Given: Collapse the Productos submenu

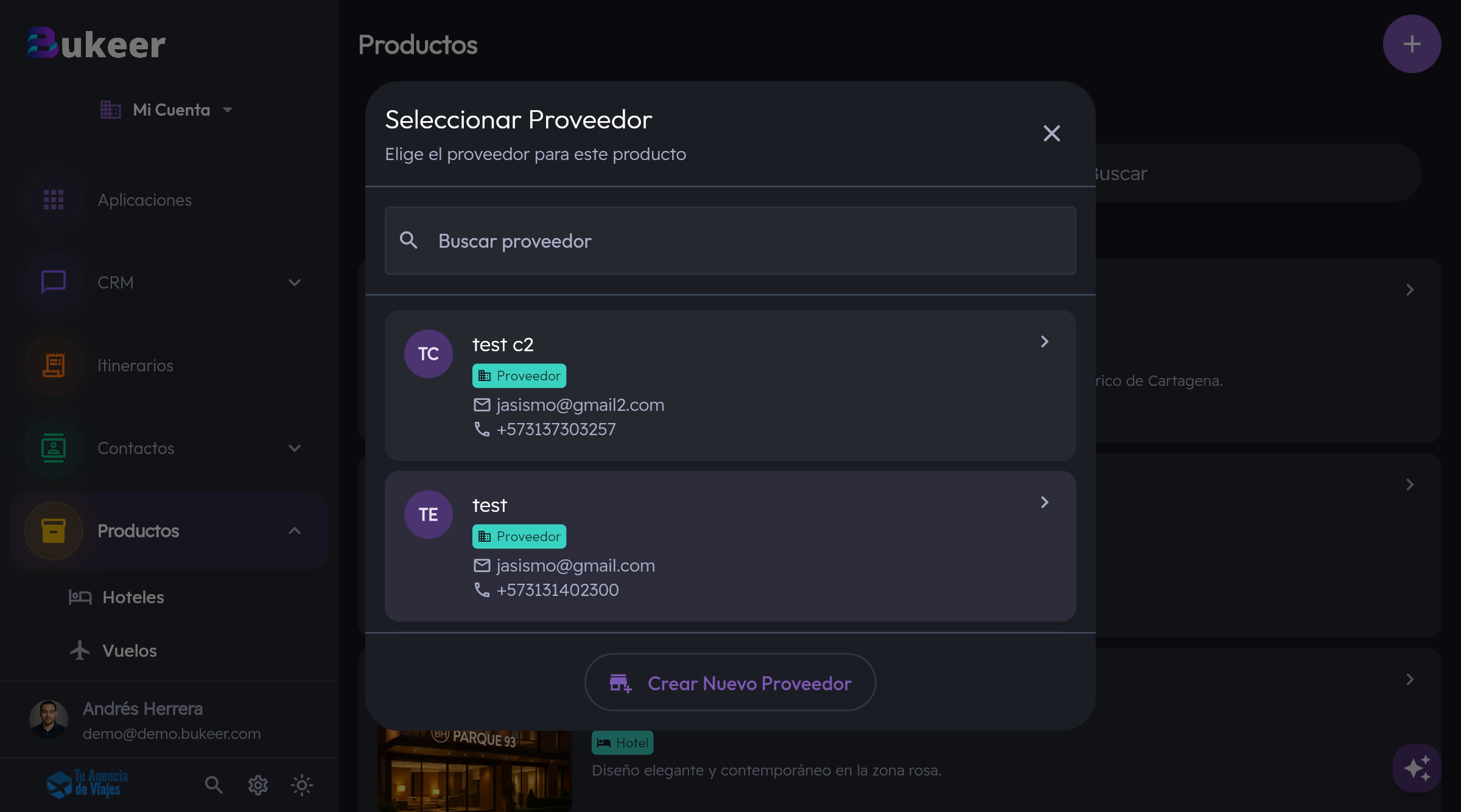Looking at the screenshot, I should pyautogui.click(x=295, y=530).
